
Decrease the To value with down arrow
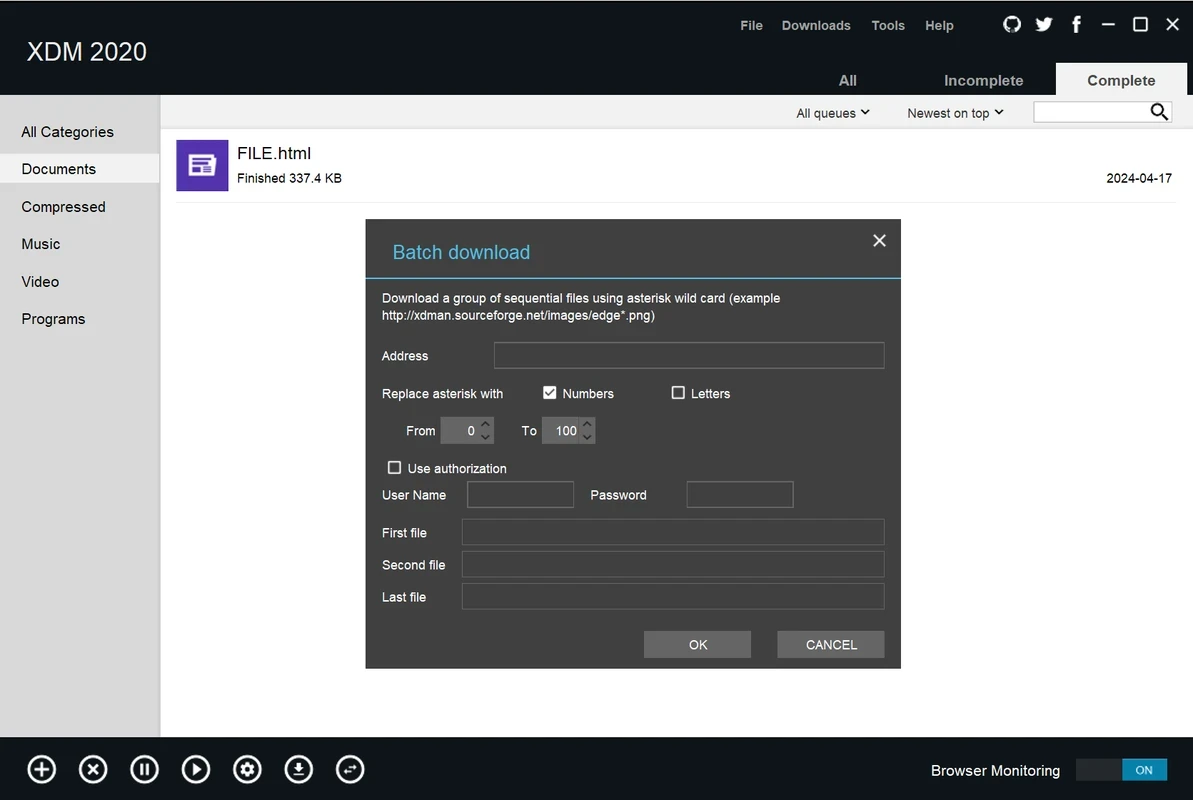(x=587, y=437)
